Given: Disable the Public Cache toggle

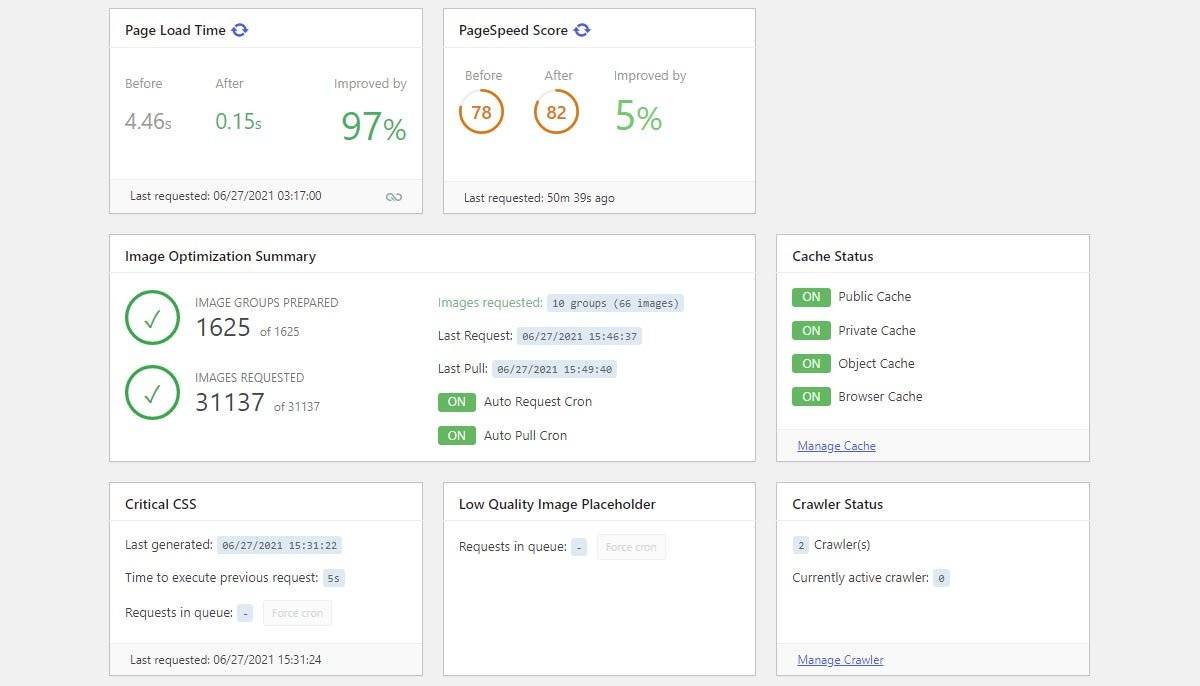Looking at the screenshot, I should tap(811, 297).
